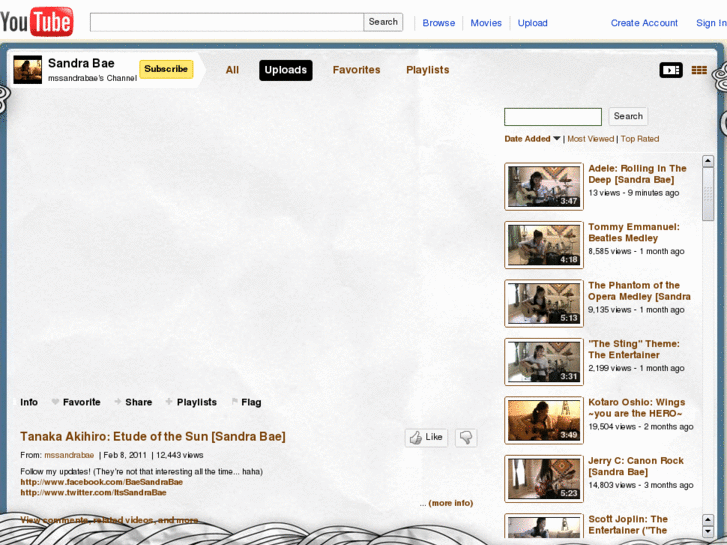Click the YouTube logo
The image size is (727, 545).
point(37,21)
